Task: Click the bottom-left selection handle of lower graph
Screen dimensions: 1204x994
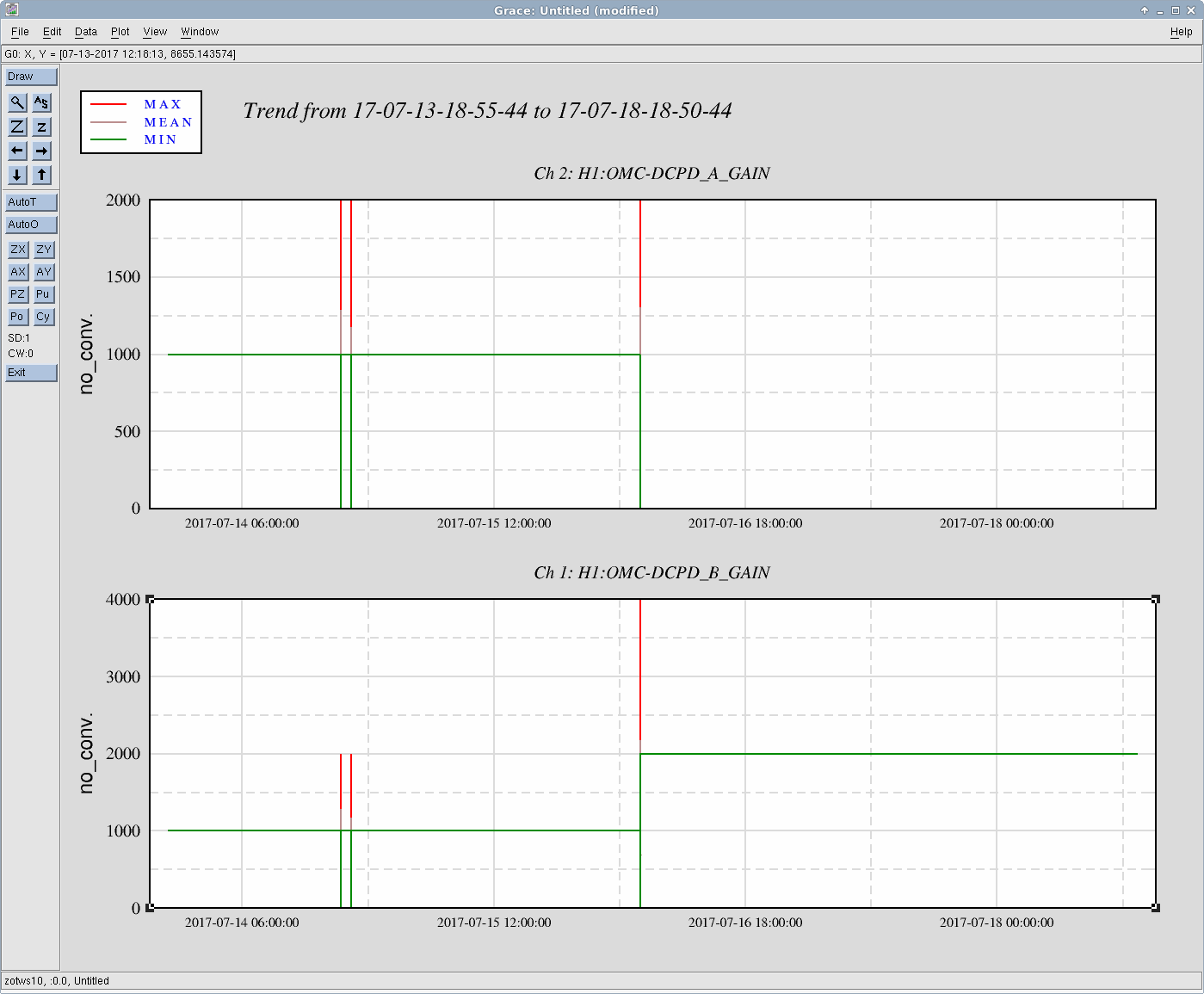Action: (x=151, y=908)
